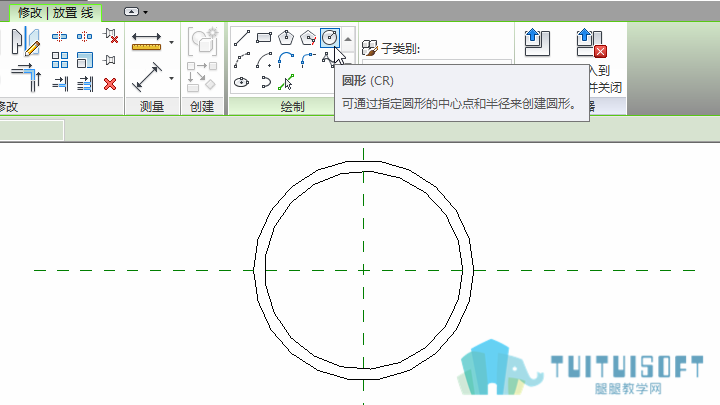Use Trim/Extend Multiple Elements tool
The image size is (720, 405).
[85, 84]
